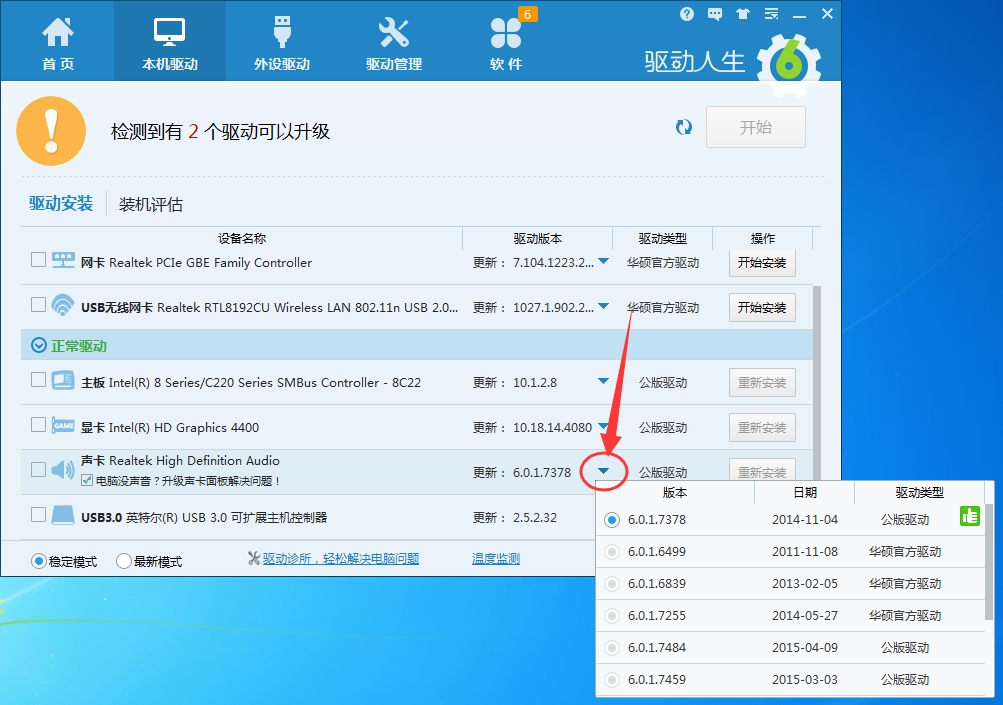Select version 6.0.1.6499 radio button
The width and height of the screenshot is (1003, 705).
610,551
